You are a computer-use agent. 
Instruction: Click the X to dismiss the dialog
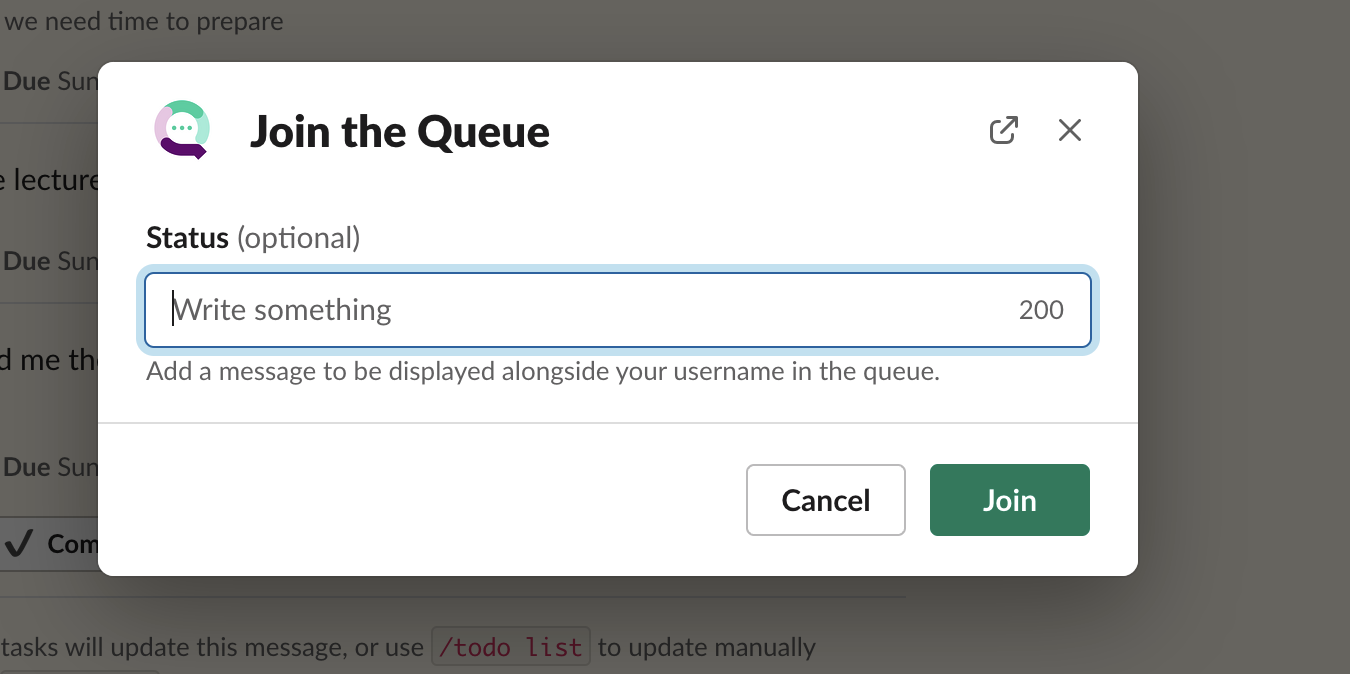(1069, 130)
